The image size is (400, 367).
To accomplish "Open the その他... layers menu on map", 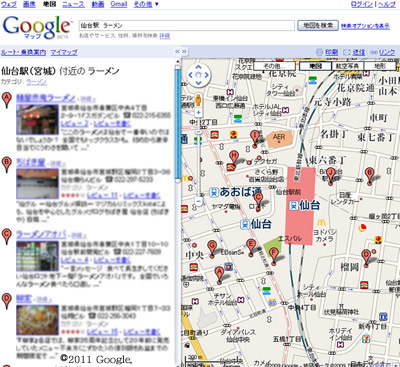I will 274,66.
